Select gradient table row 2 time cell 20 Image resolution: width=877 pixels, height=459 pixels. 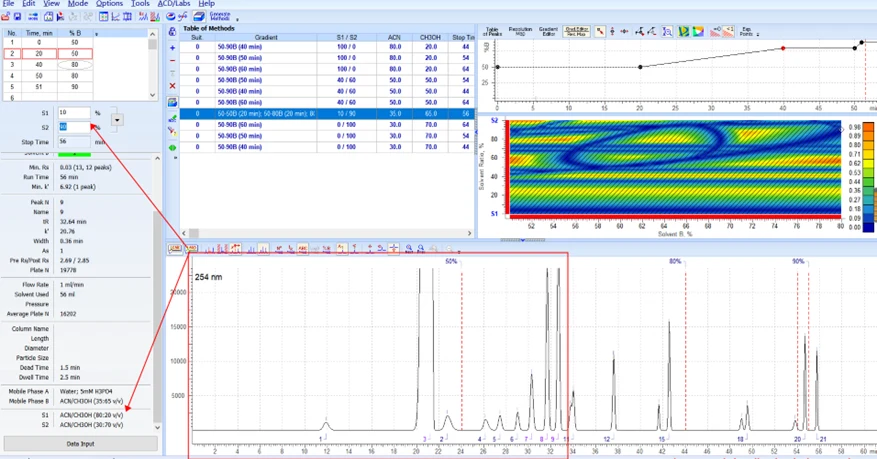39,54
